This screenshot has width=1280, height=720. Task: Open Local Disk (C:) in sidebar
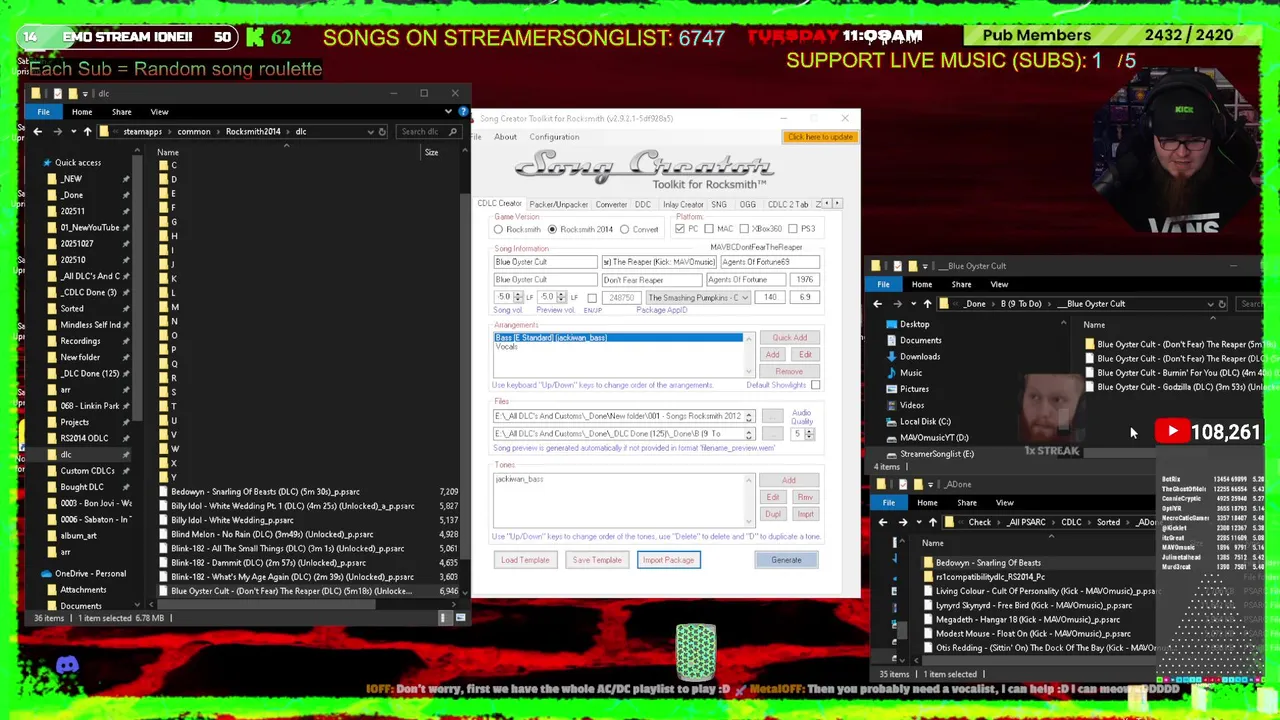[918, 422]
